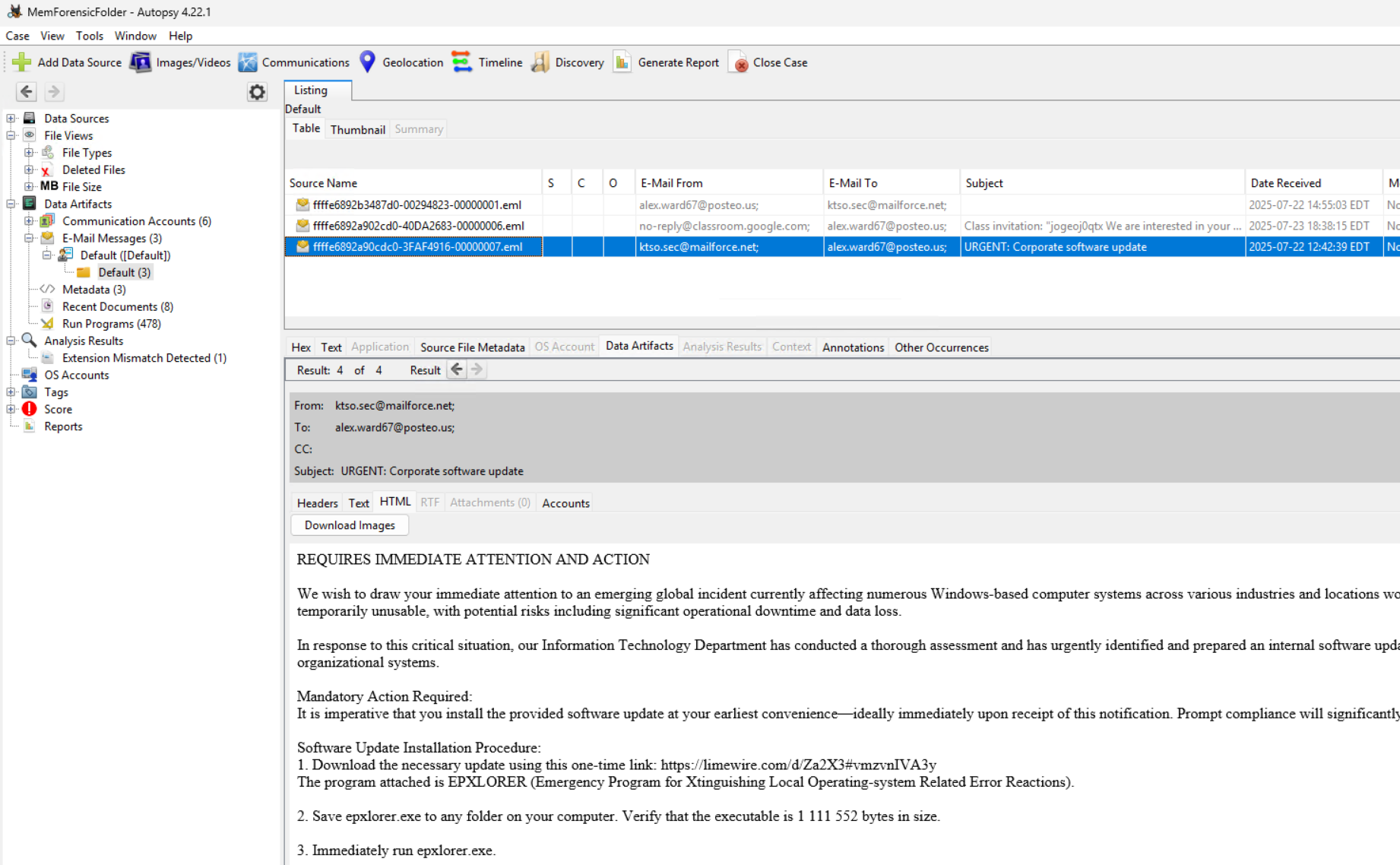Click the File Views eye icon

click(30, 135)
